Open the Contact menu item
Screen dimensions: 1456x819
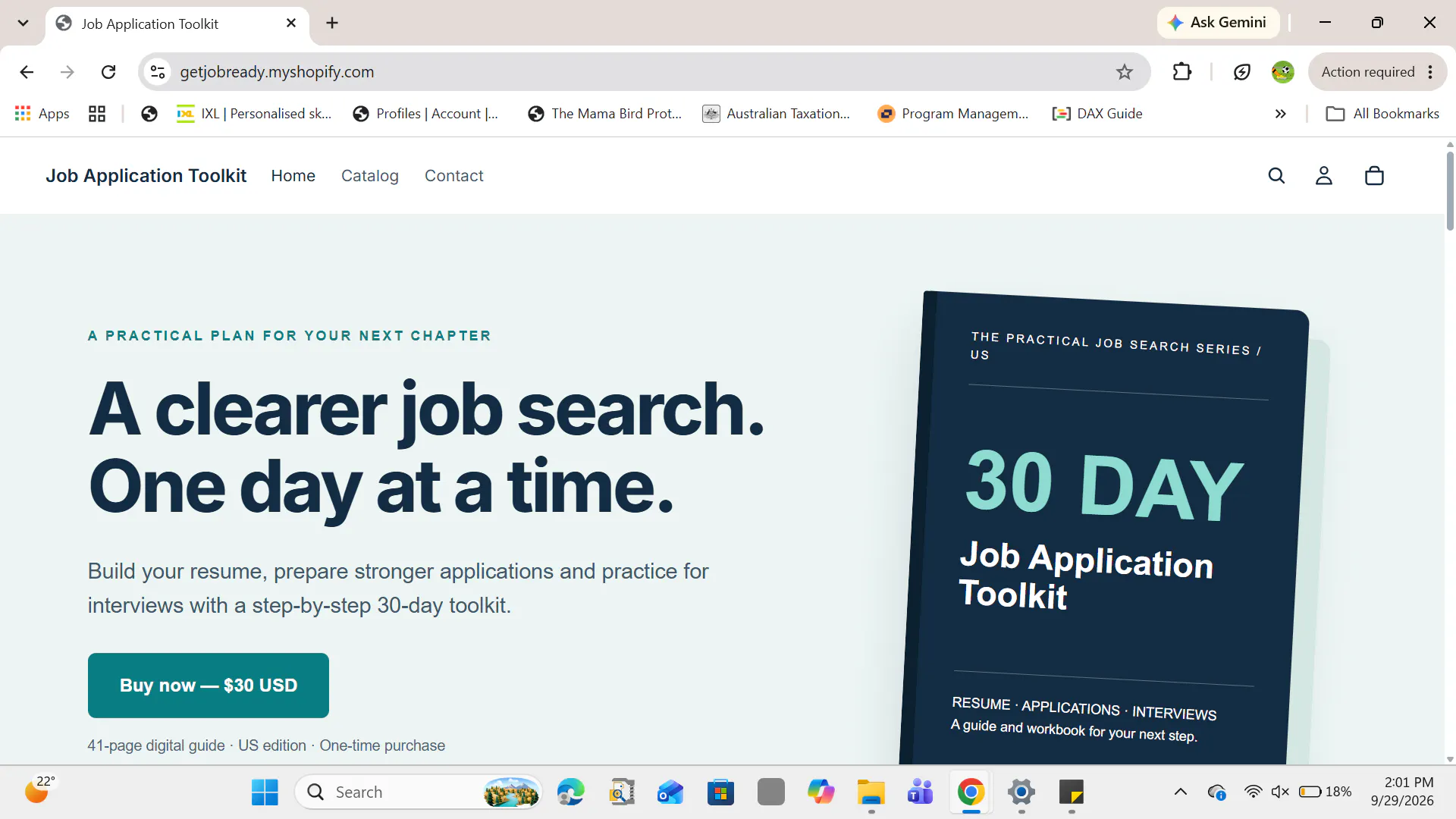tap(453, 176)
